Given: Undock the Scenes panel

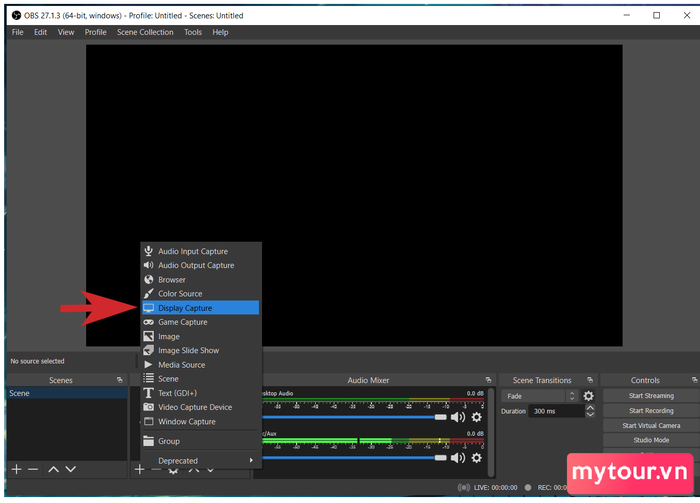Looking at the screenshot, I should click(119, 380).
